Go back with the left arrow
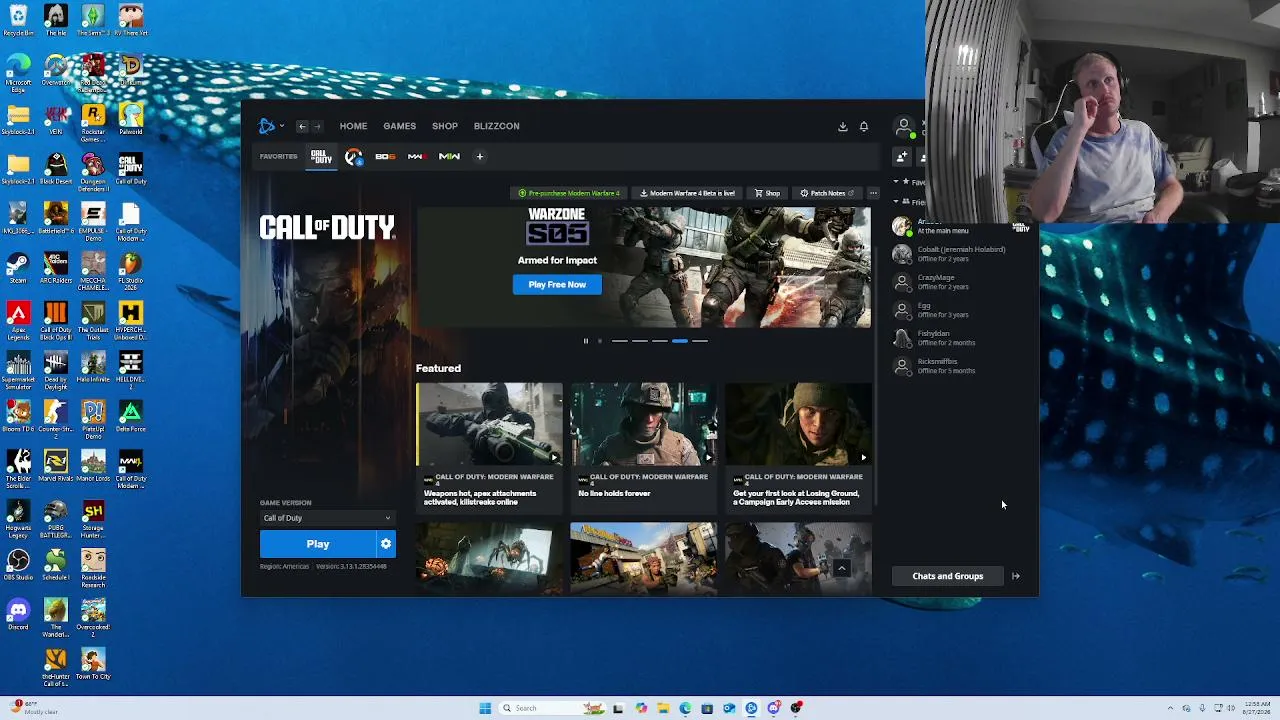 (x=302, y=127)
